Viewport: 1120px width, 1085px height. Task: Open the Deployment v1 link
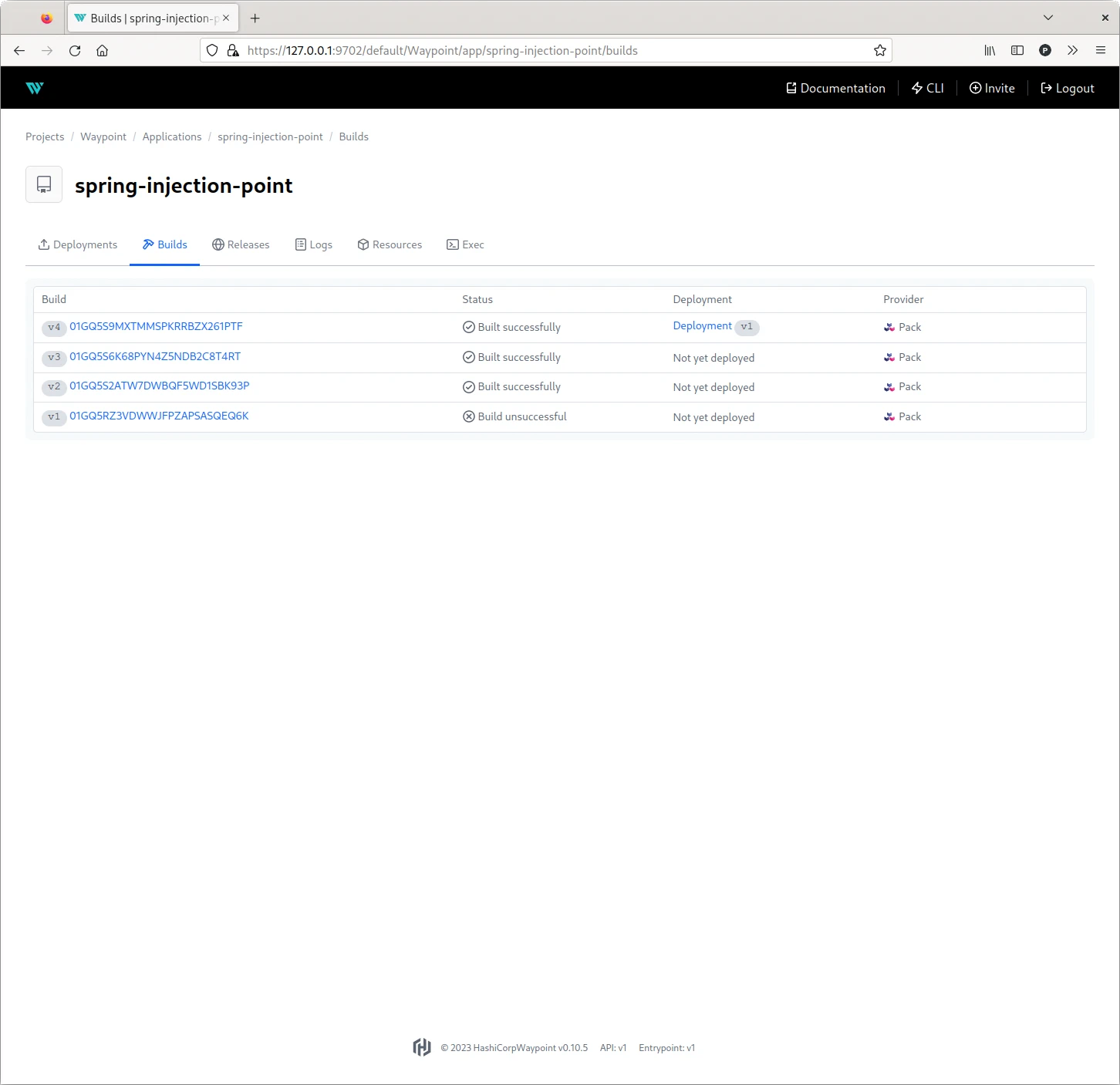702,326
